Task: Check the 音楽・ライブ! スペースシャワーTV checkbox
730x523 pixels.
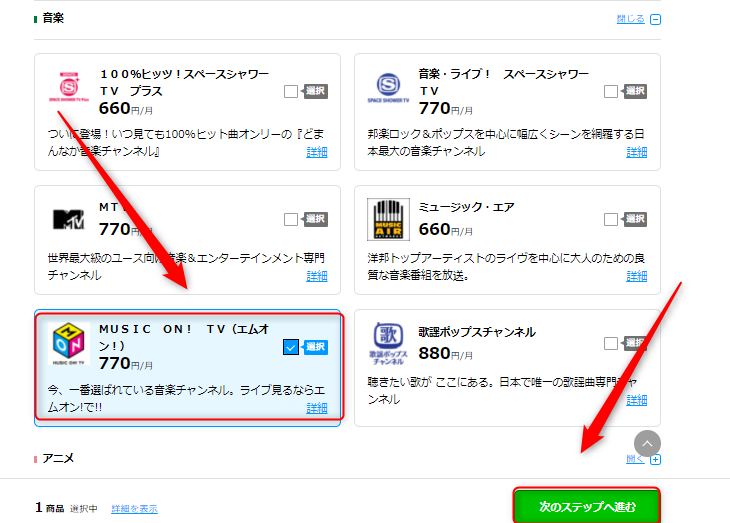Action: tap(611, 91)
